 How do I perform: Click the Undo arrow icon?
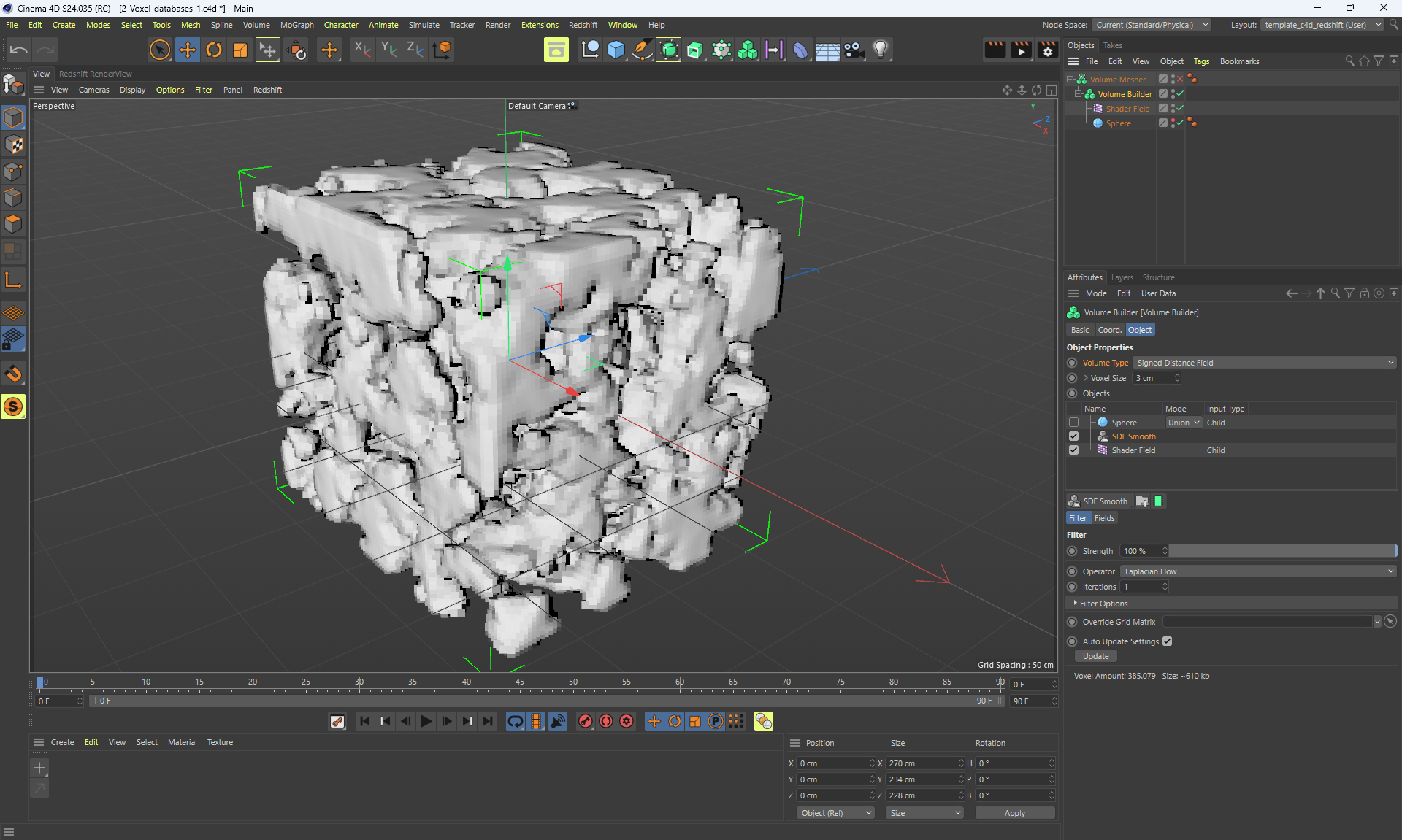[19, 50]
